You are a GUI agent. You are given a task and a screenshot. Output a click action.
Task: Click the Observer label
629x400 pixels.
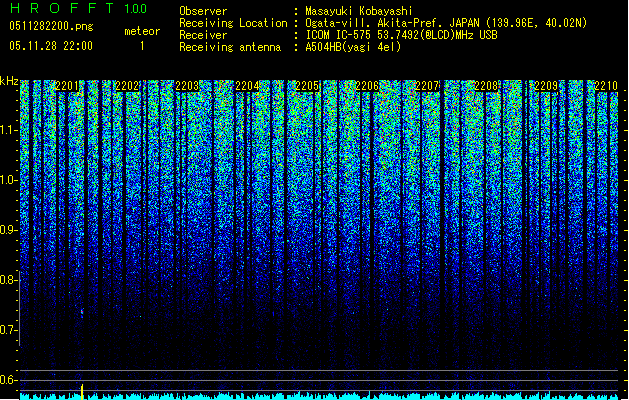(x=203, y=11)
